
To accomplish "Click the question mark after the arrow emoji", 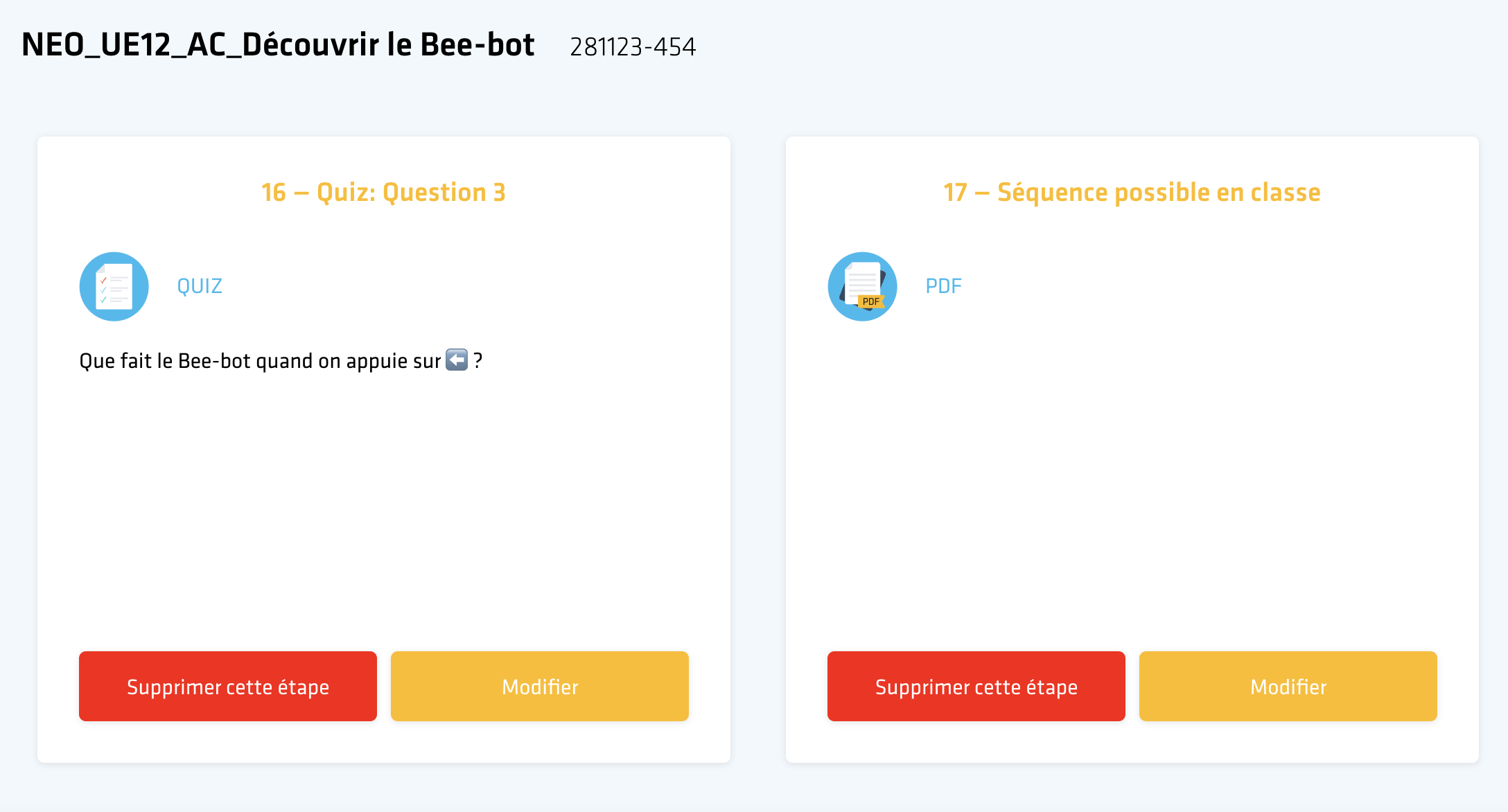I will [x=477, y=360].
